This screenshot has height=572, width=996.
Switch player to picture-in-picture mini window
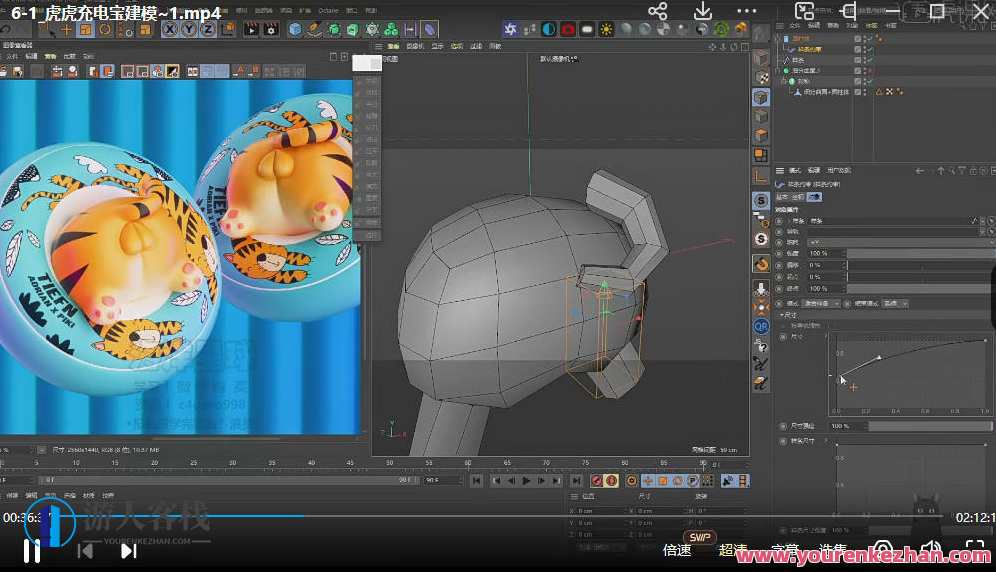point(804,11)
